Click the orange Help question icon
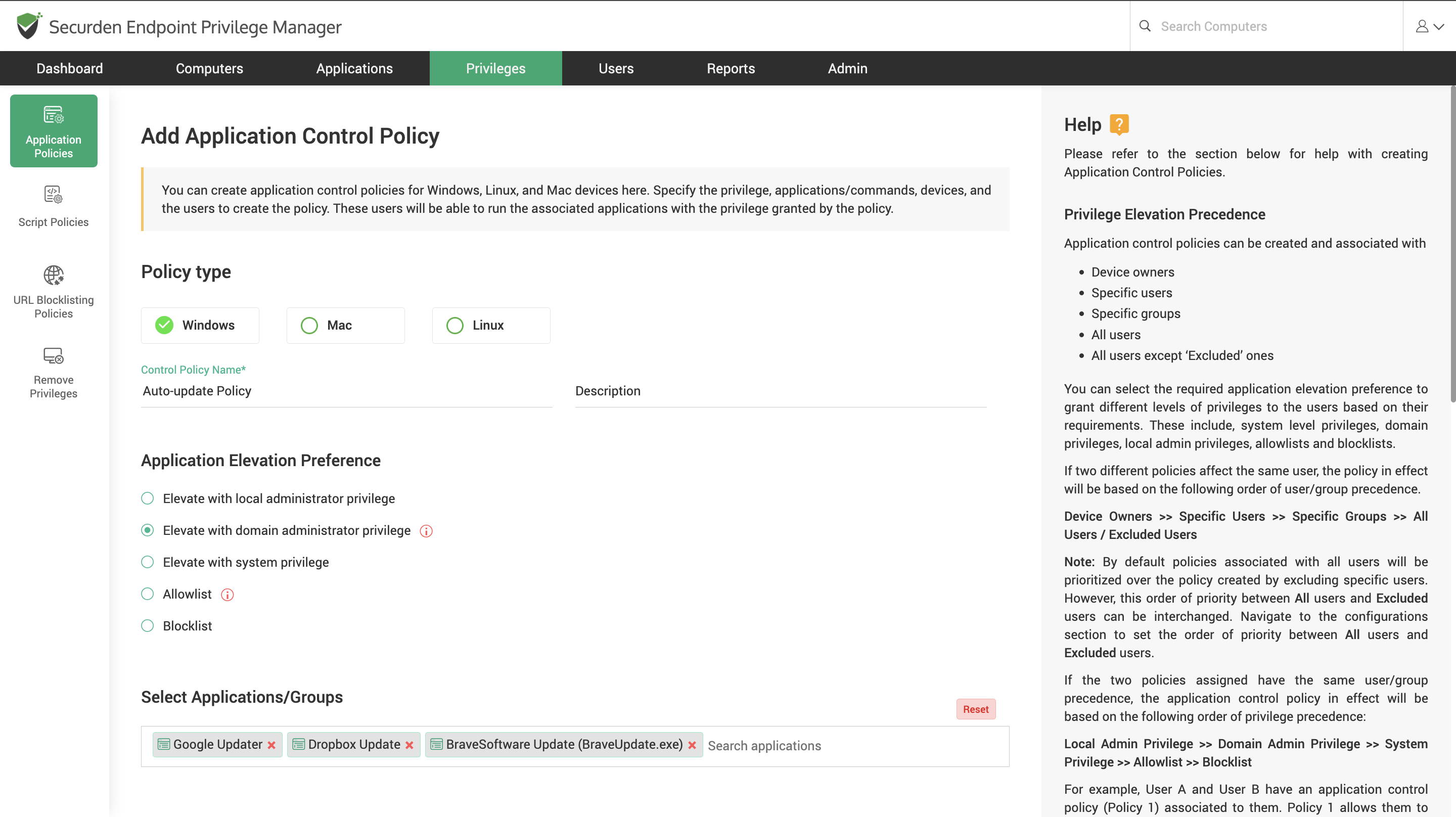Screen dimensions: 1456x817 [1119, 124]
